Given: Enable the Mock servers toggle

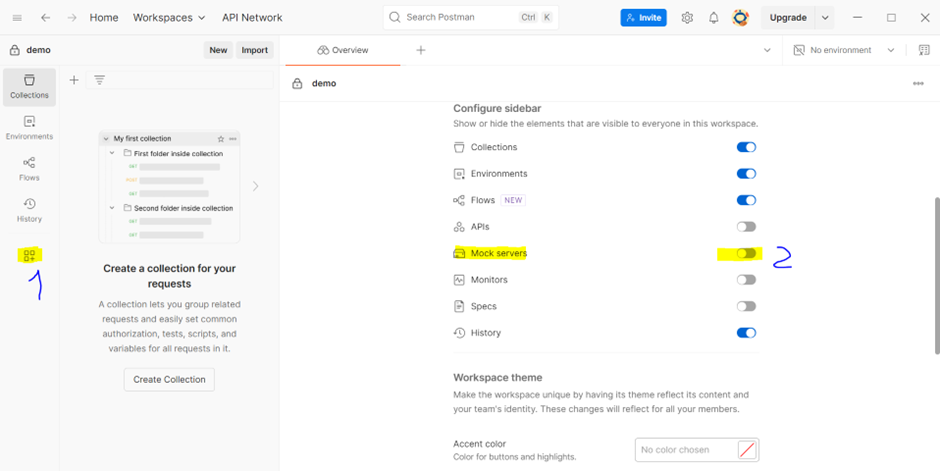Looking at the screenshot, I should click(746, 253).
